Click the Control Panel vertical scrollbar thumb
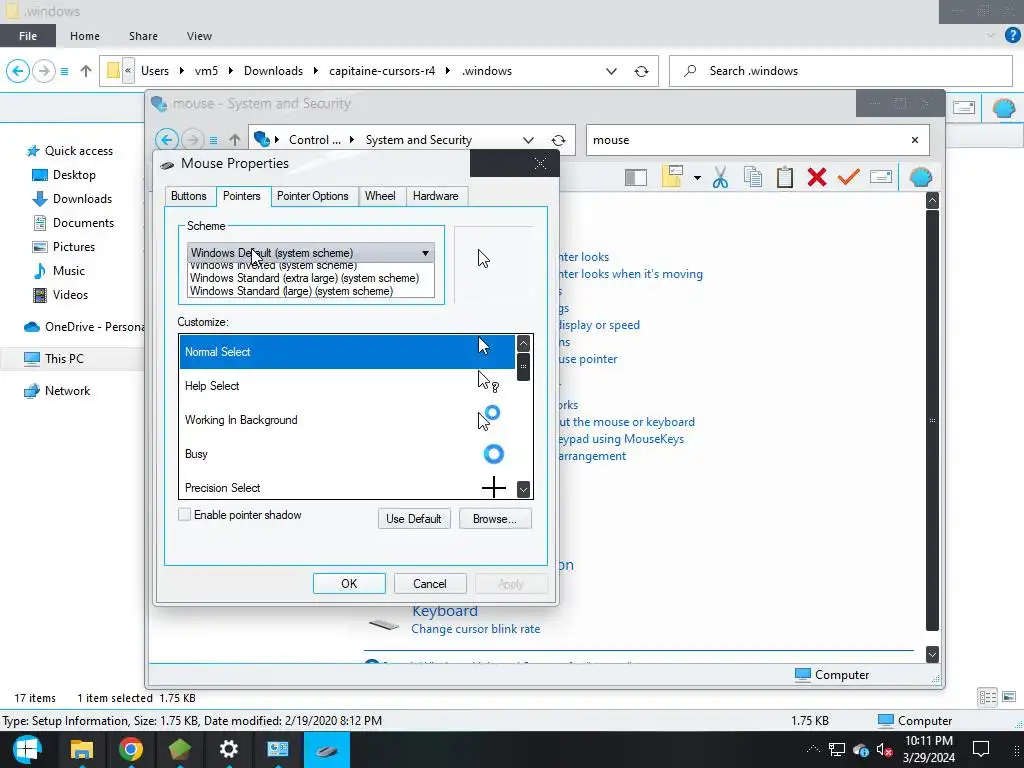The image size is (1024, 768). (x=932, y=420)
